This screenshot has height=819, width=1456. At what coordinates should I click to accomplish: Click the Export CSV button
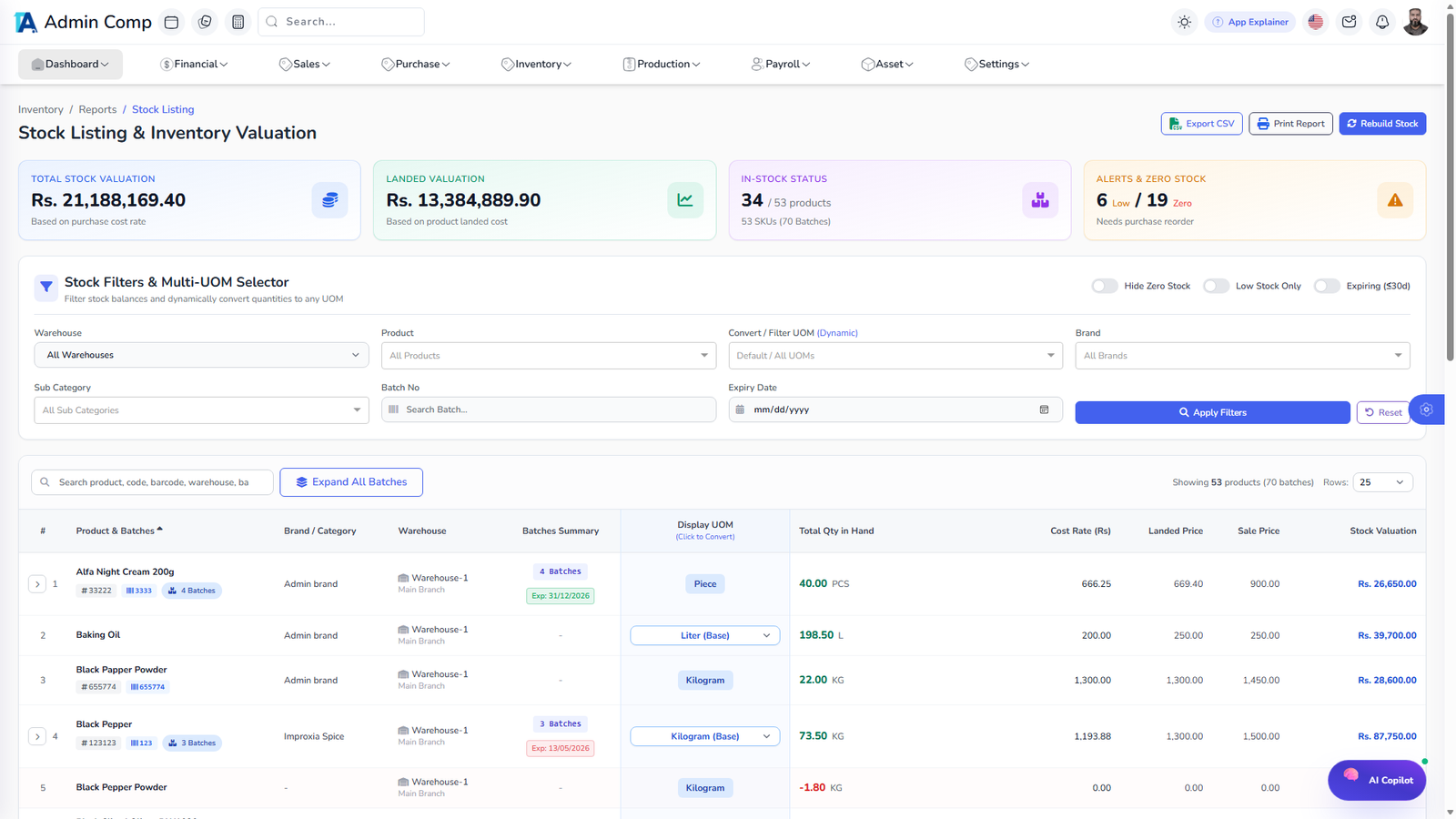click(x=1201, y=124)
